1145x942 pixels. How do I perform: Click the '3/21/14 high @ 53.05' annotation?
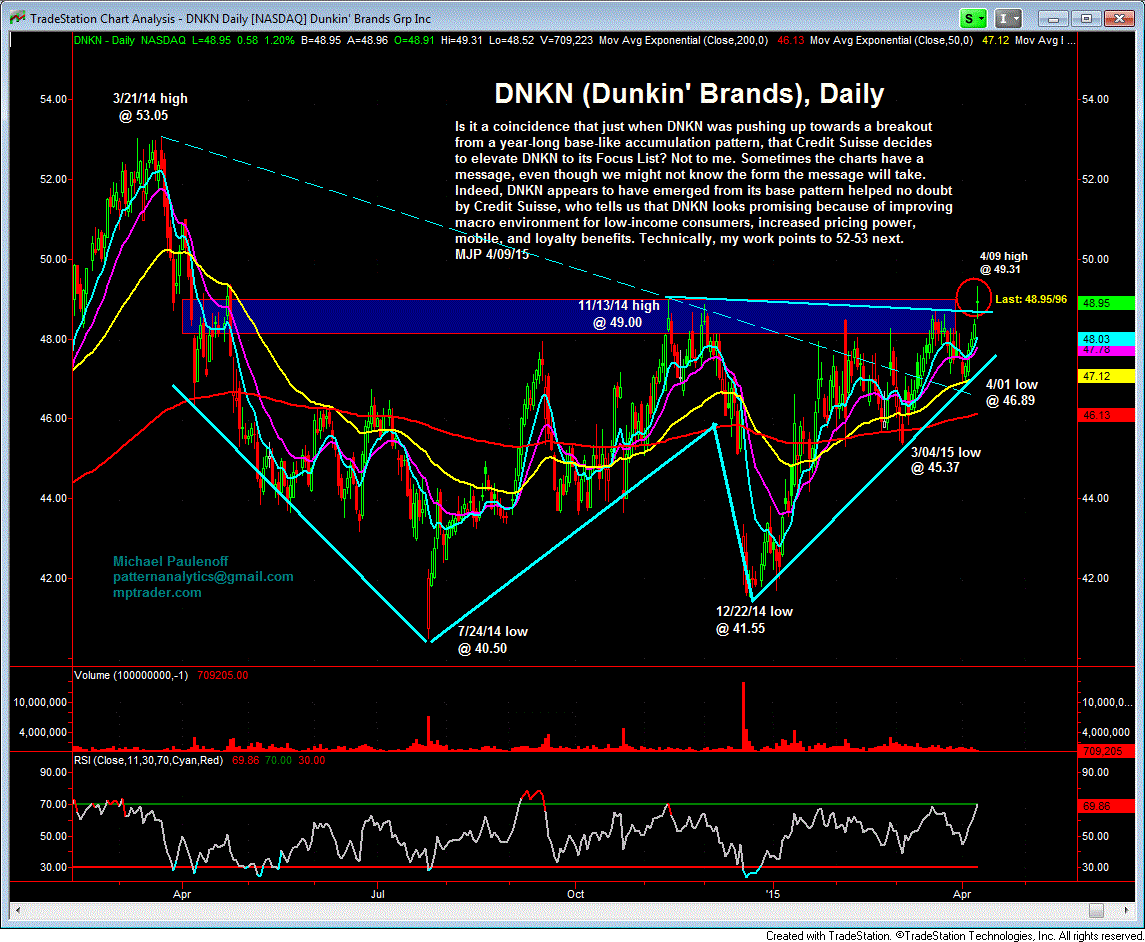coord(150,107)
